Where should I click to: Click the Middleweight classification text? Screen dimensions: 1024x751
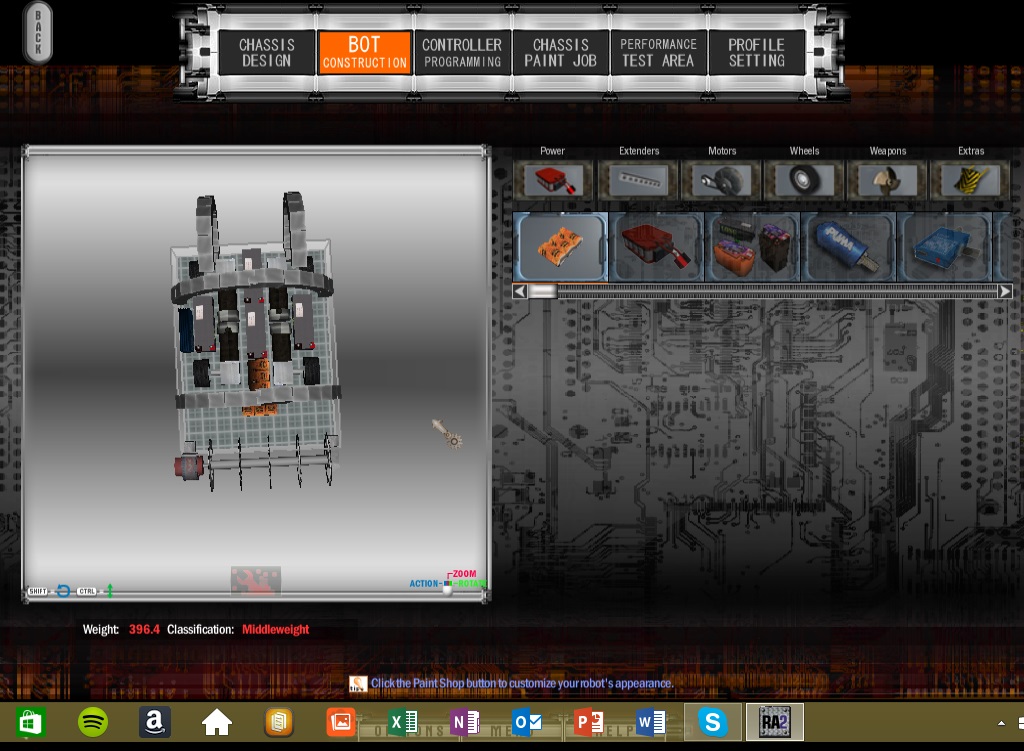pyautogui.click(x=276, y=630)
